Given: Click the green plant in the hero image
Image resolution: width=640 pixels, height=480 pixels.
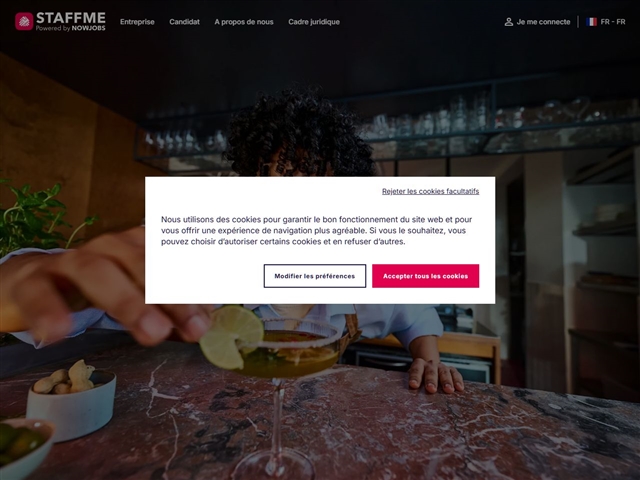Looking at the screenshot, I should click(x=37, y=218).
